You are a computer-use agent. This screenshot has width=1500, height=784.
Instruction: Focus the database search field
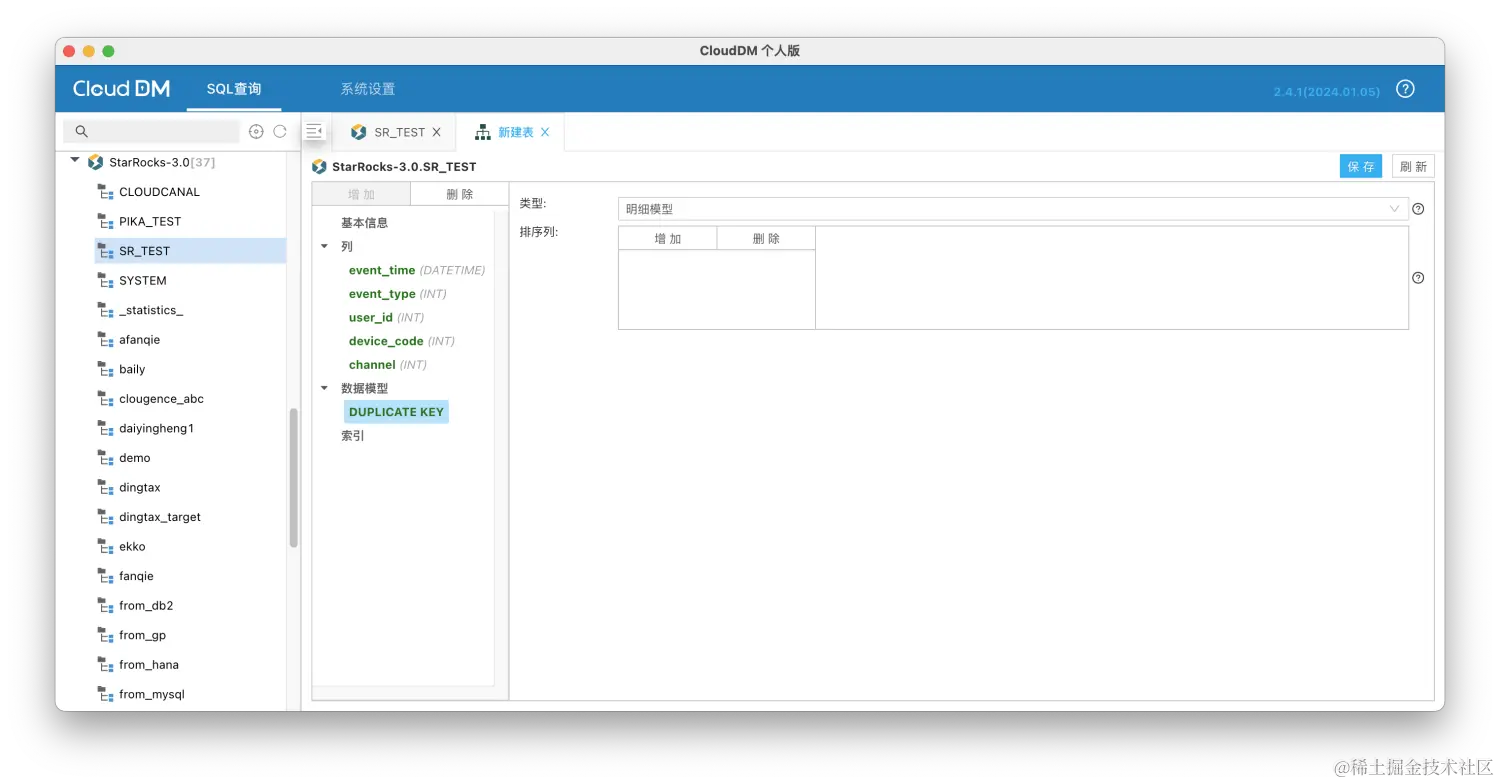(x=152, y=131)
